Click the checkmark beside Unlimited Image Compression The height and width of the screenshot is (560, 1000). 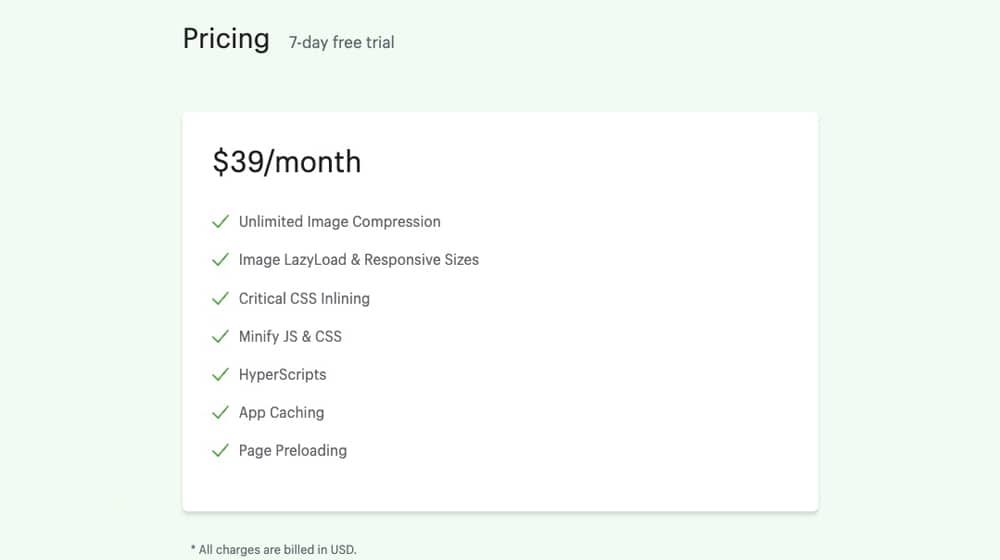[220, 221]
